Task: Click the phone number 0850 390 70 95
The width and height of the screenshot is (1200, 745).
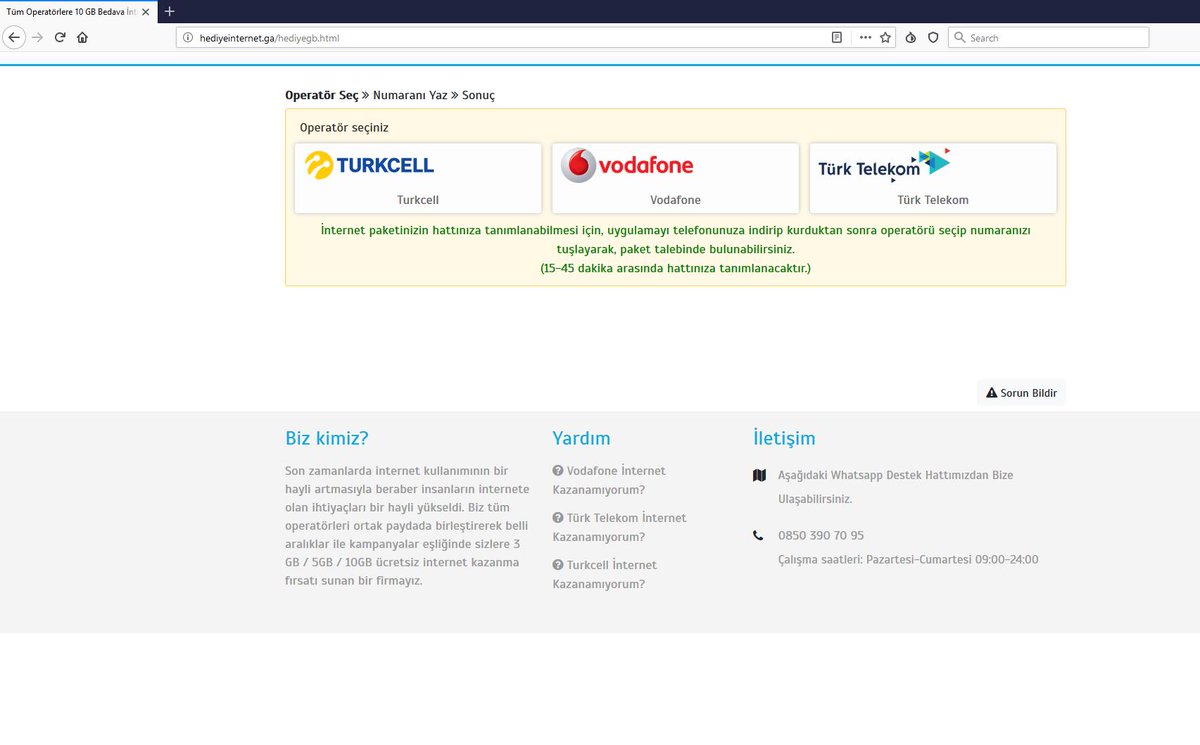Action: [x=821, y=535]
